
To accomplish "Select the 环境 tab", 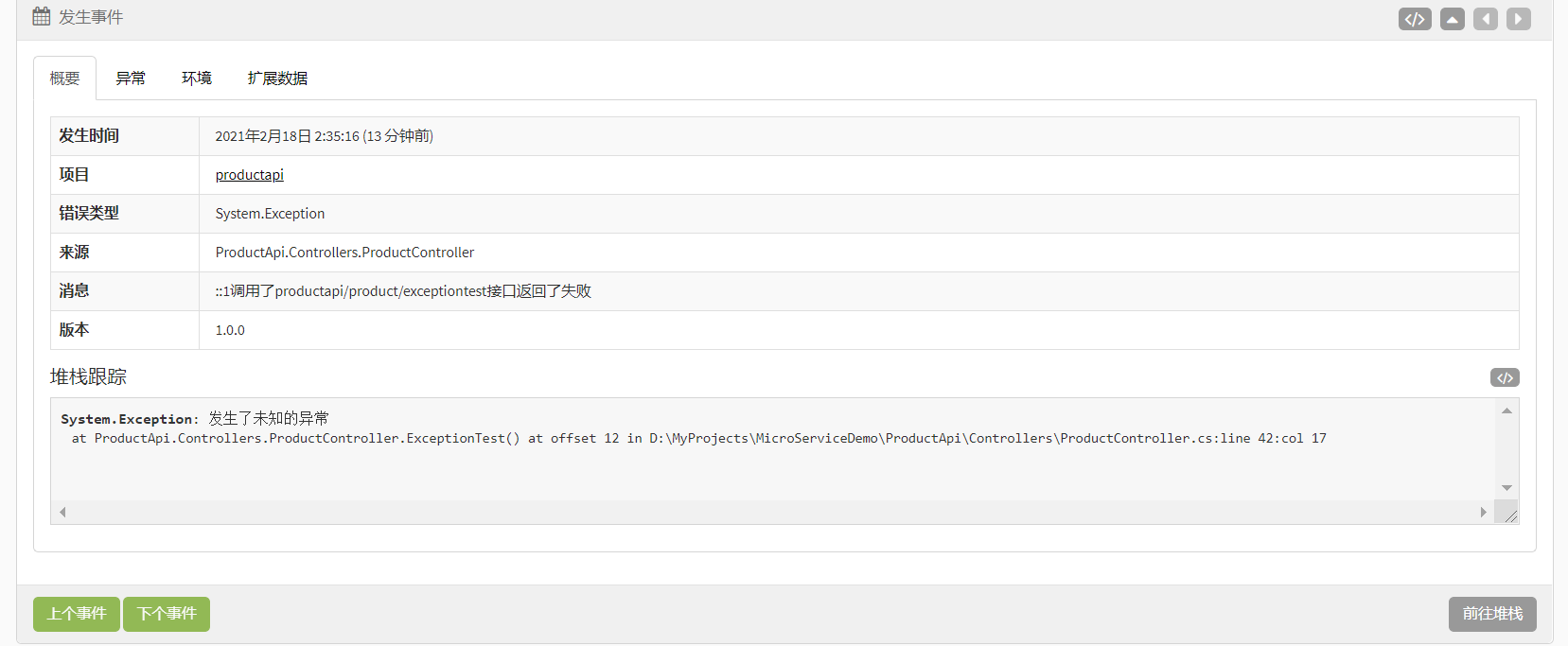I will 197,79.
